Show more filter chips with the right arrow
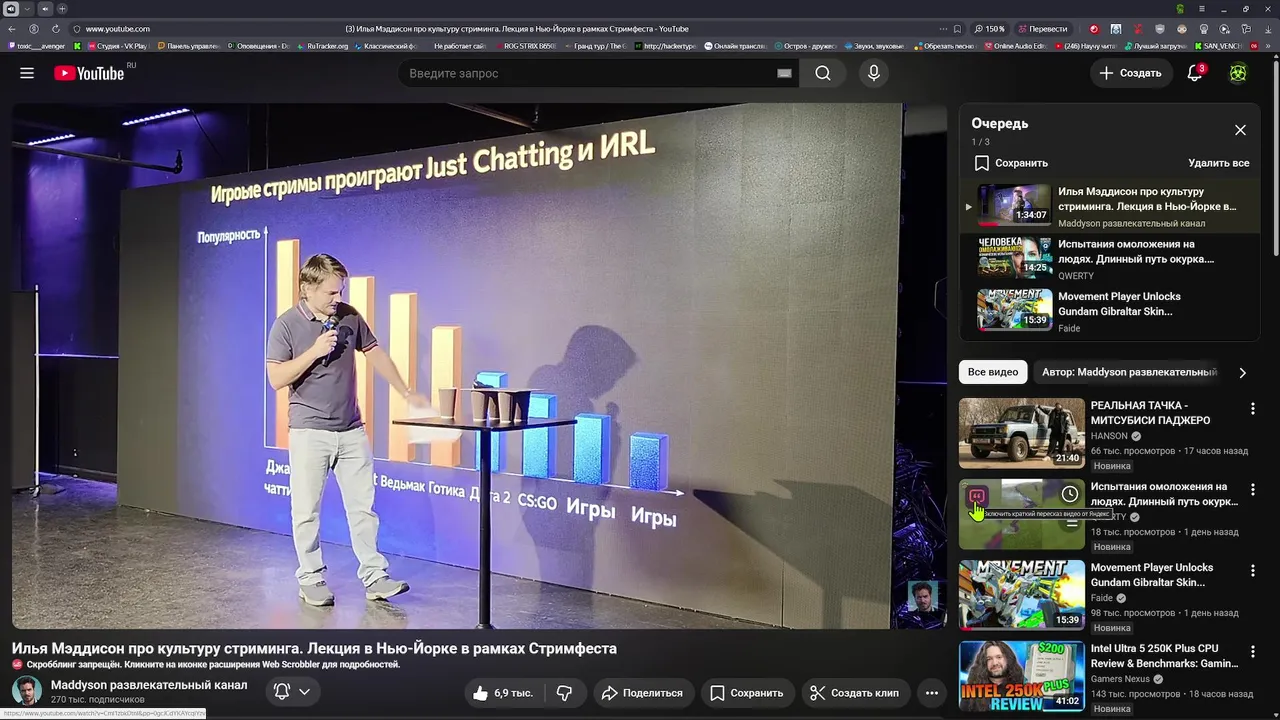This screenshot has height=720, width=1280. 1242,372
